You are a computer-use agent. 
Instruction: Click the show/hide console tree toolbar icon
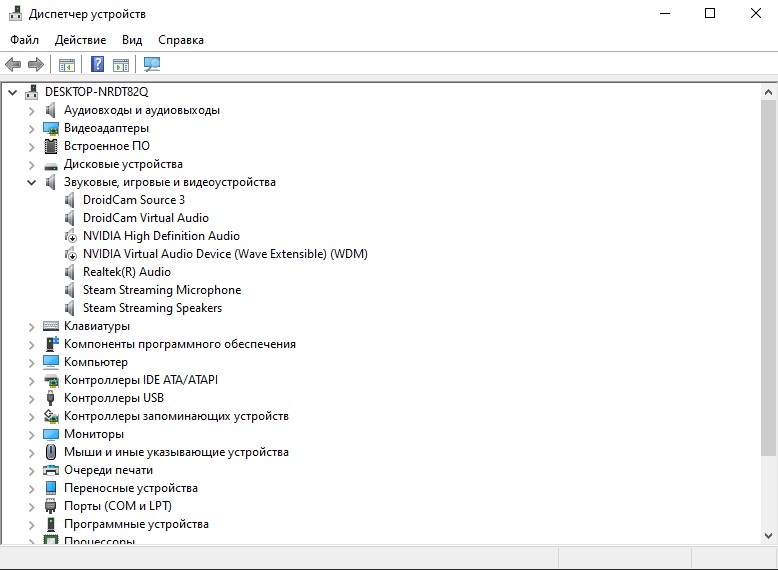[66, 64]
